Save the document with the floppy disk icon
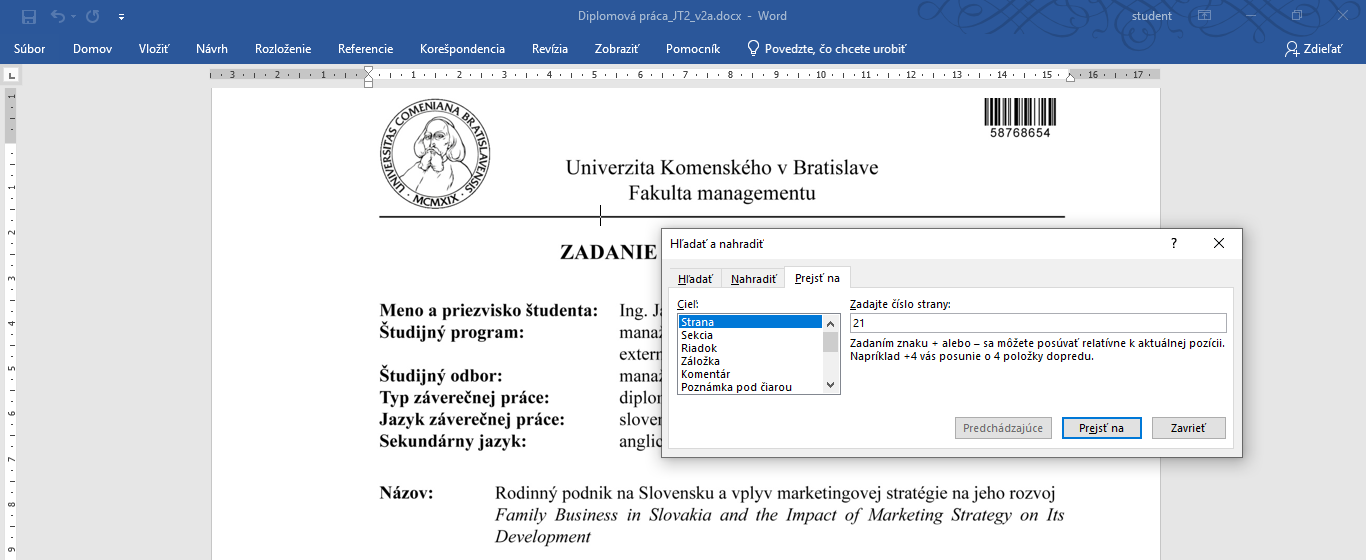Image resolution: width=1366 pixels, height=560 pixels. (29, 16)
